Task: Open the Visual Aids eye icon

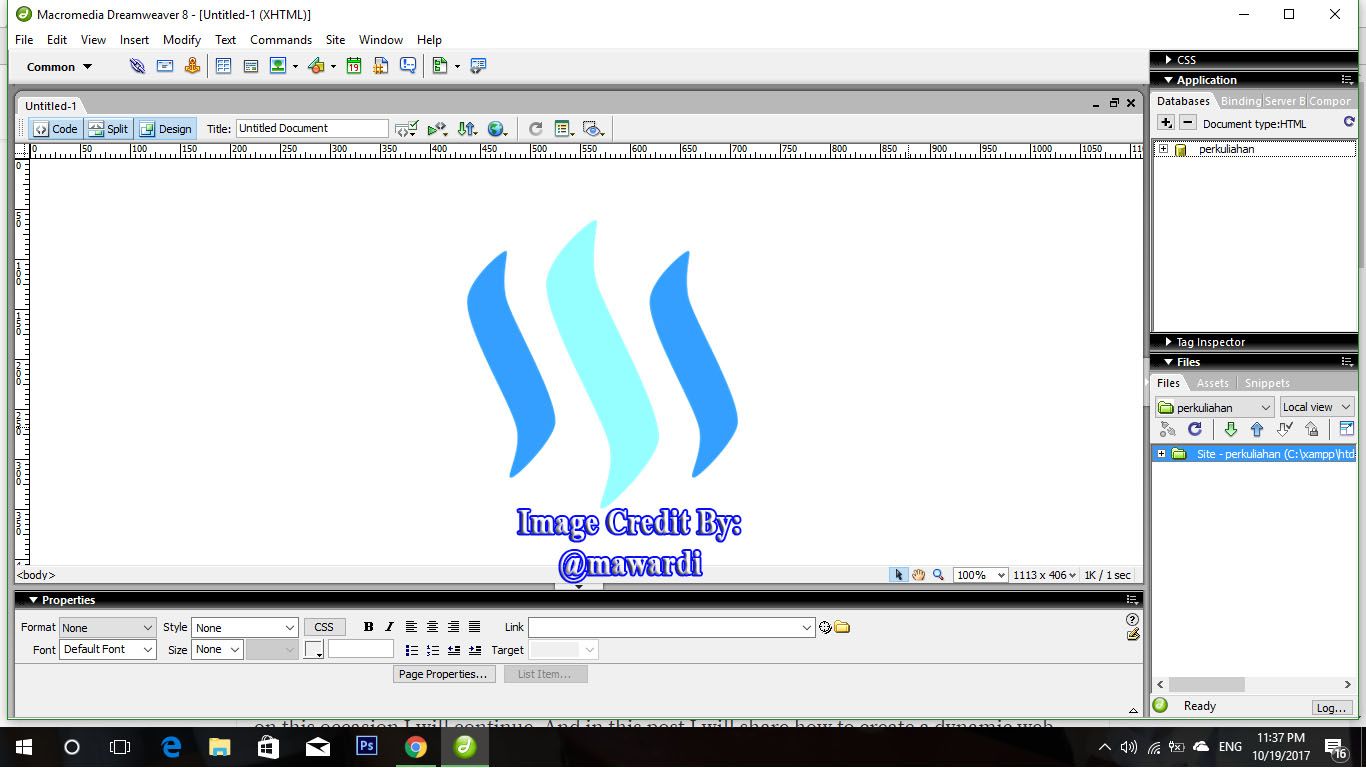Action: coord(594,129)
